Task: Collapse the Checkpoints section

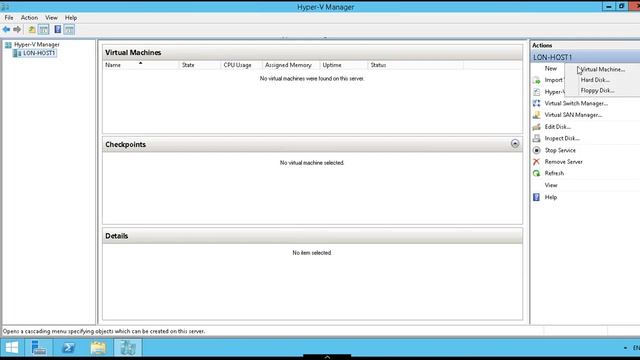Action: (x=515, y=144)
